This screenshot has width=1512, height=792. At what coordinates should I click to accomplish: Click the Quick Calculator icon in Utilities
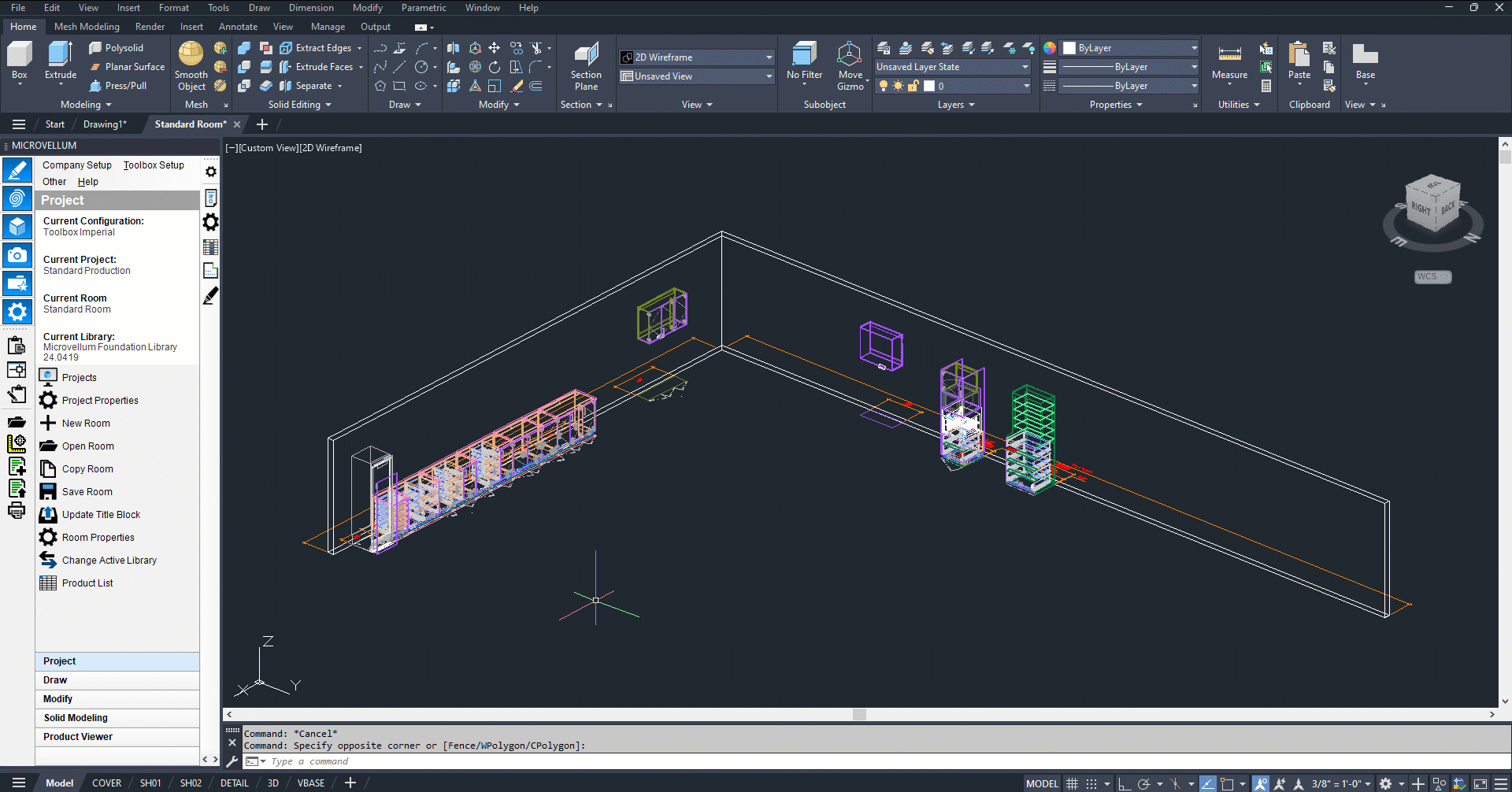tap(1266, 86)
